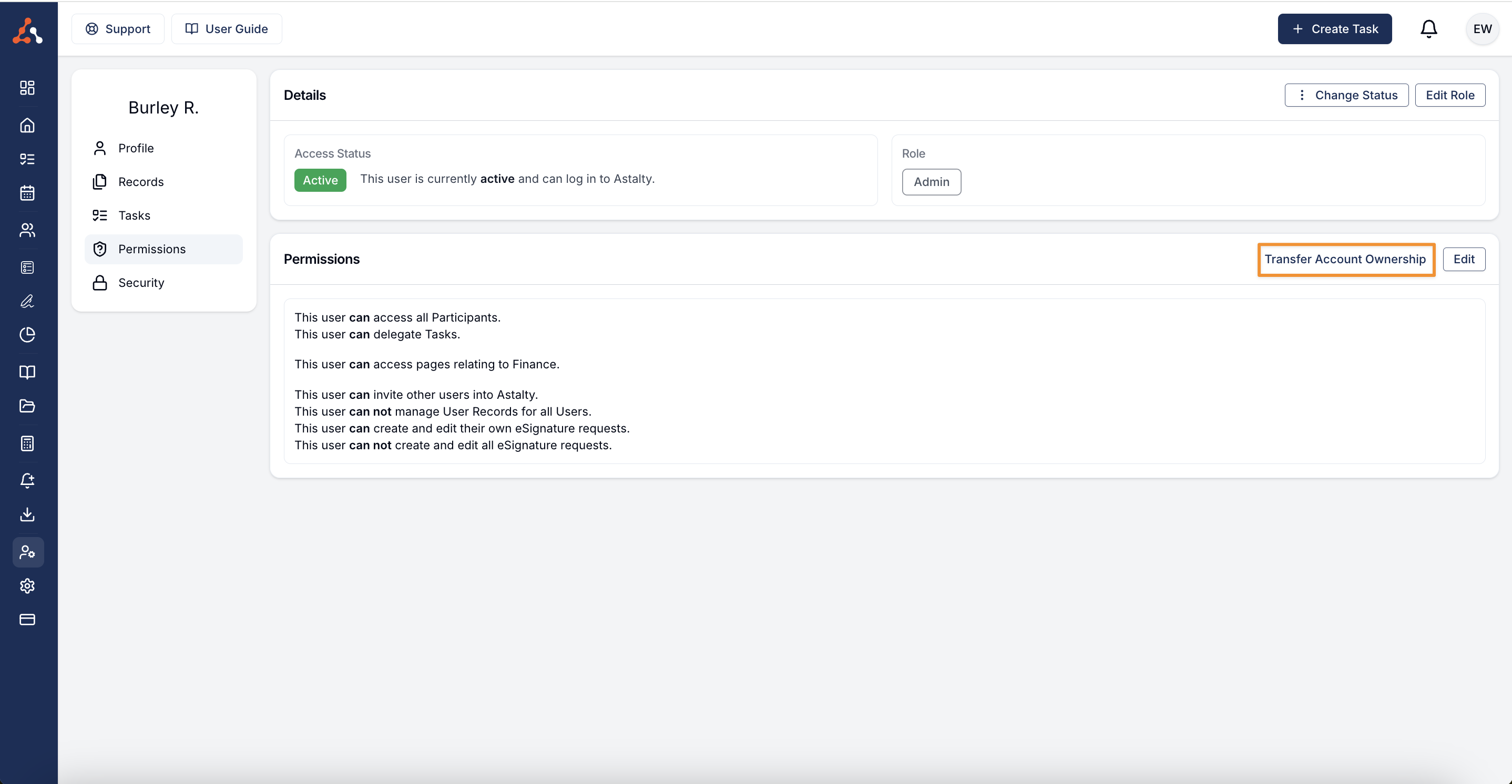Select the Profile tab for Burley R.

pyautogui.click(x=136, y=148)
